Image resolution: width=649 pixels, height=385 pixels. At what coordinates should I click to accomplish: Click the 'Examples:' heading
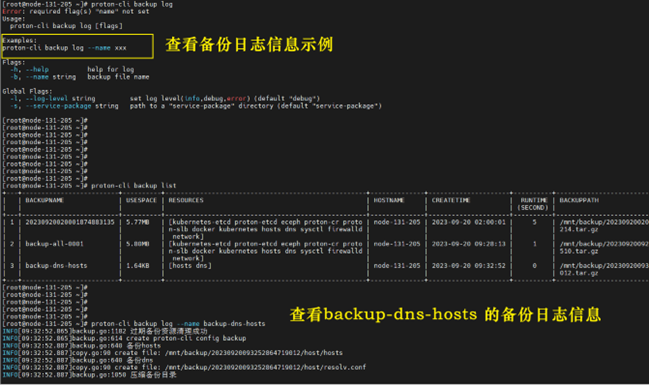click(19, 41)
